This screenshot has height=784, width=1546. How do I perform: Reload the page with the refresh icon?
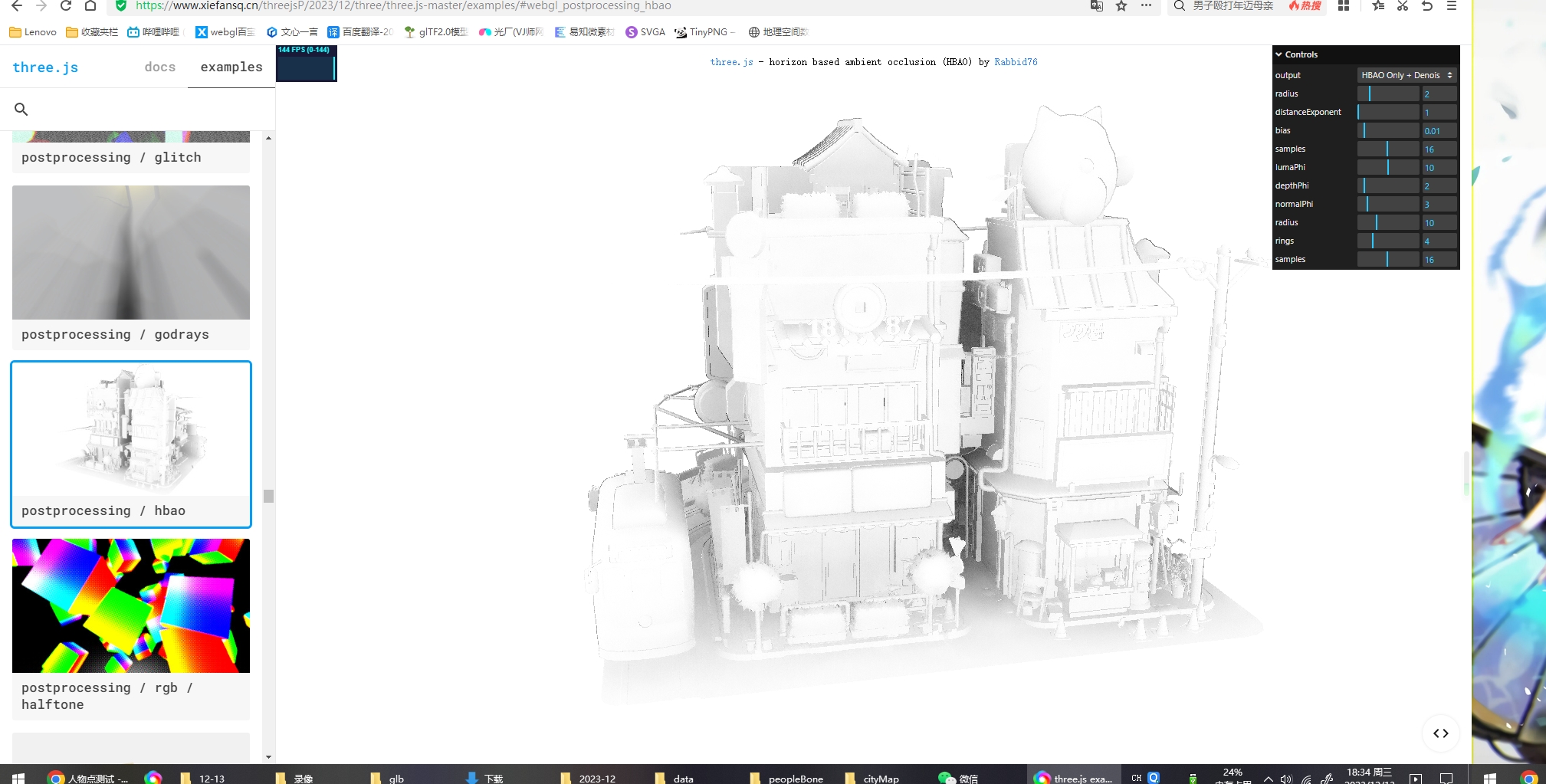[x=66, y=6]
